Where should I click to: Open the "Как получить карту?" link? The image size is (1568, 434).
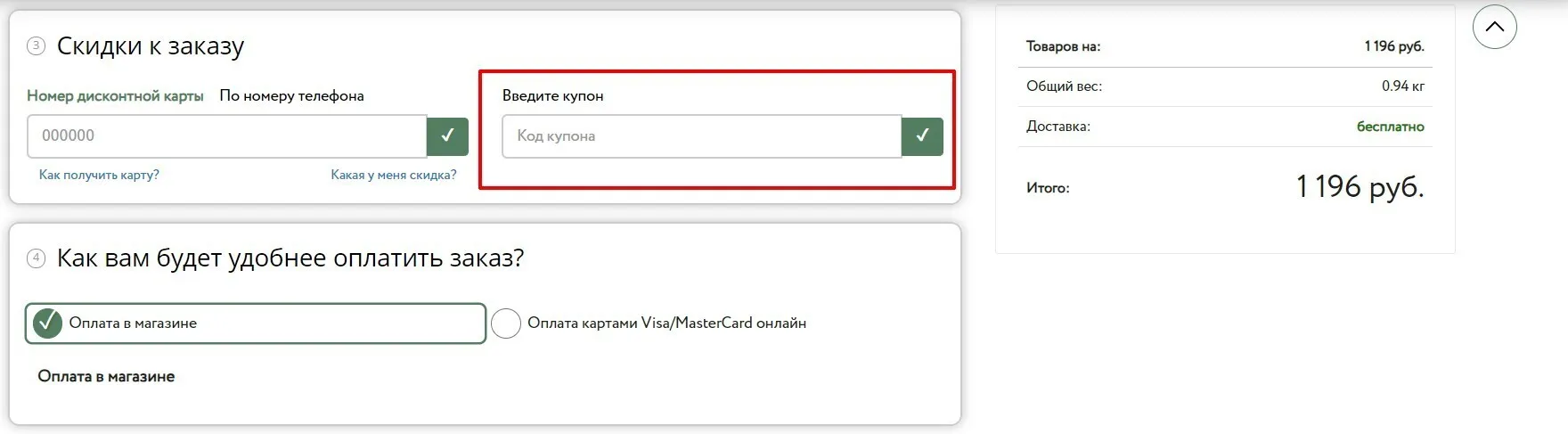99,175
